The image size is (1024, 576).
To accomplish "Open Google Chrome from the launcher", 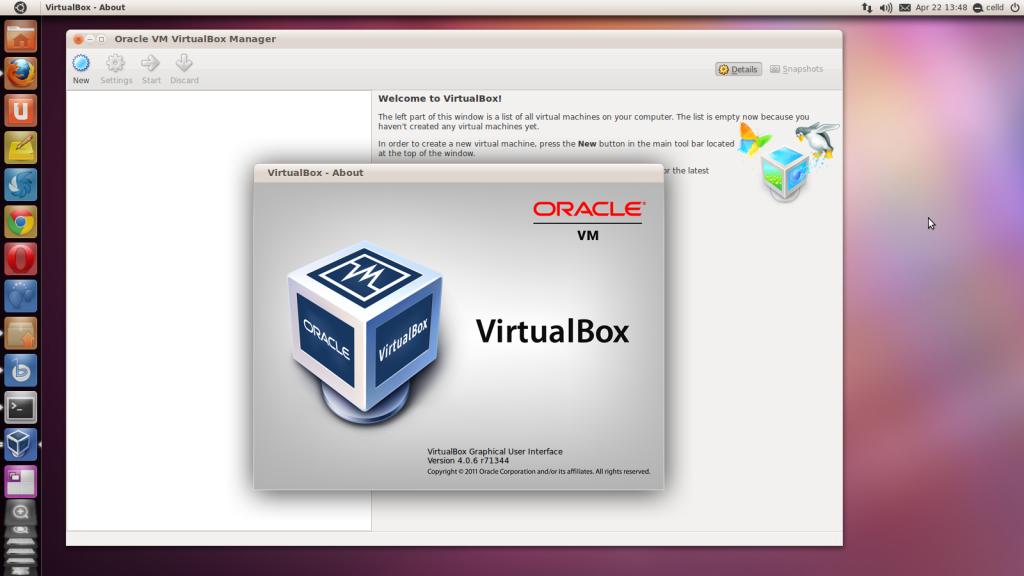I will coord(21,221).
